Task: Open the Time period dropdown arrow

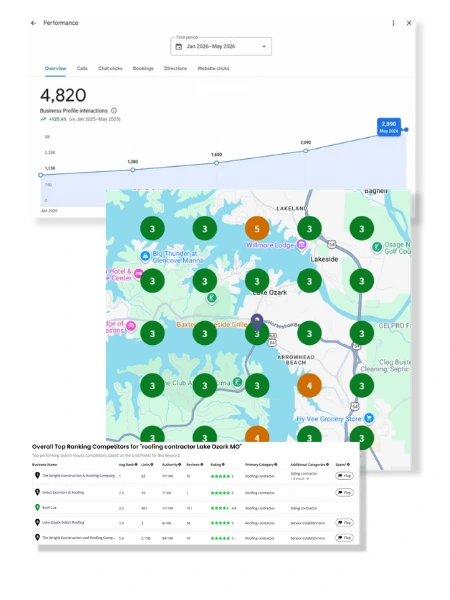Action: 264,47
